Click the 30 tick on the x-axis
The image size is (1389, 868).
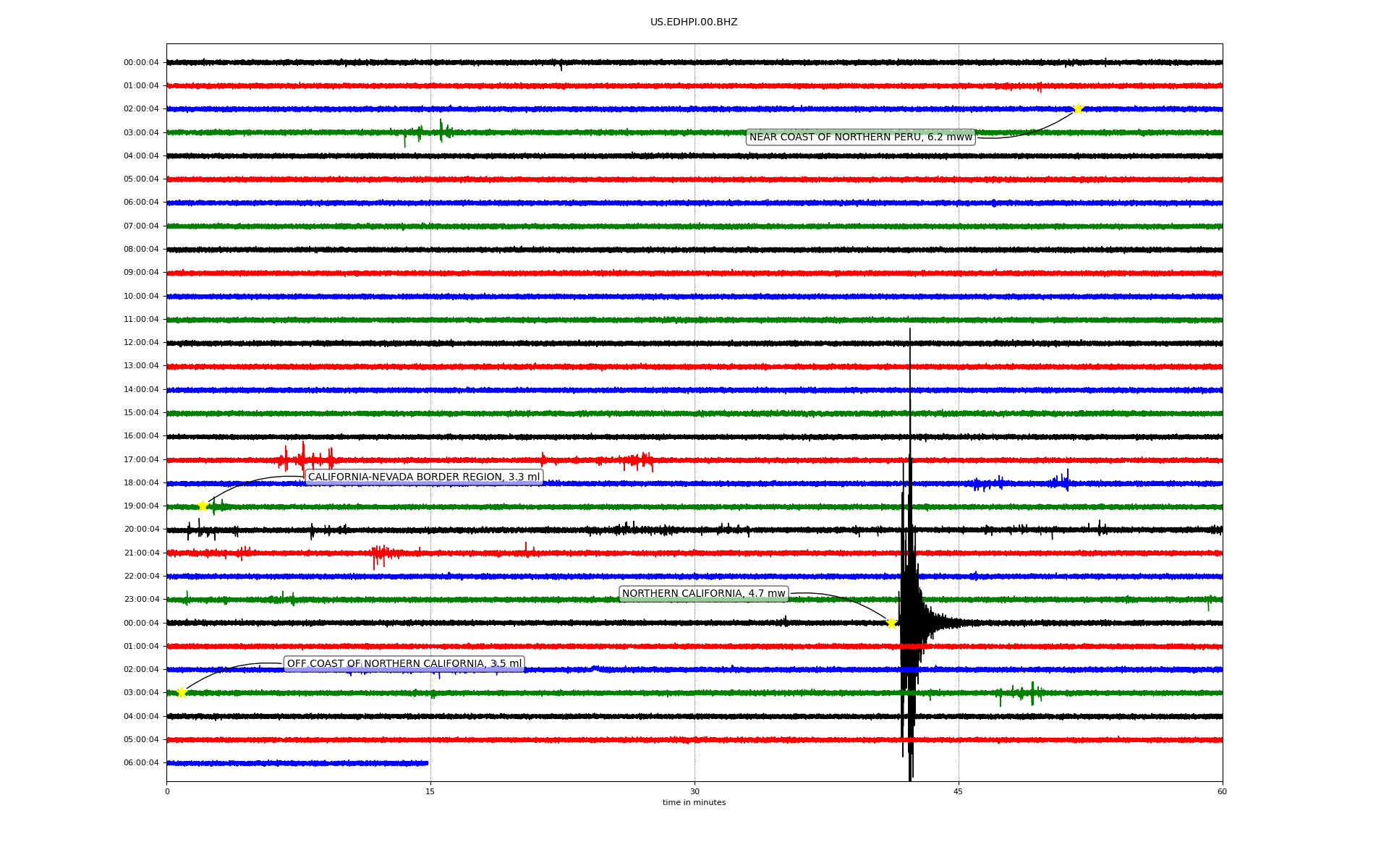click(x=694, y=791)
